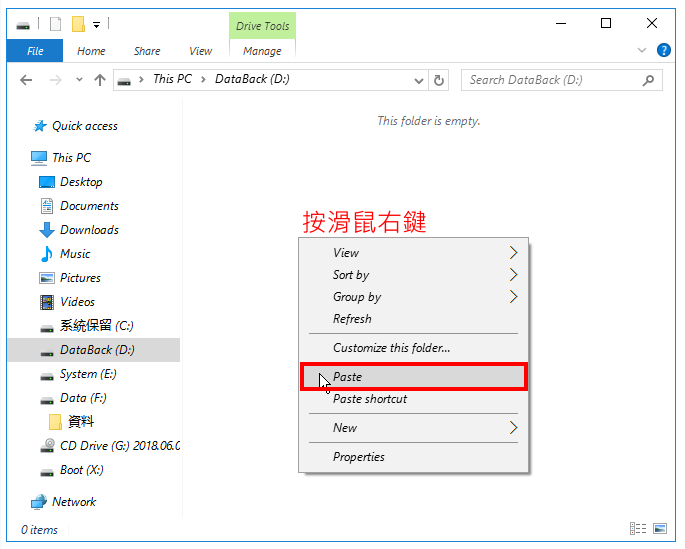The image size is (685, 549).
Task: Click the Drive Tools contextual tab header
Action: (263, 26)
